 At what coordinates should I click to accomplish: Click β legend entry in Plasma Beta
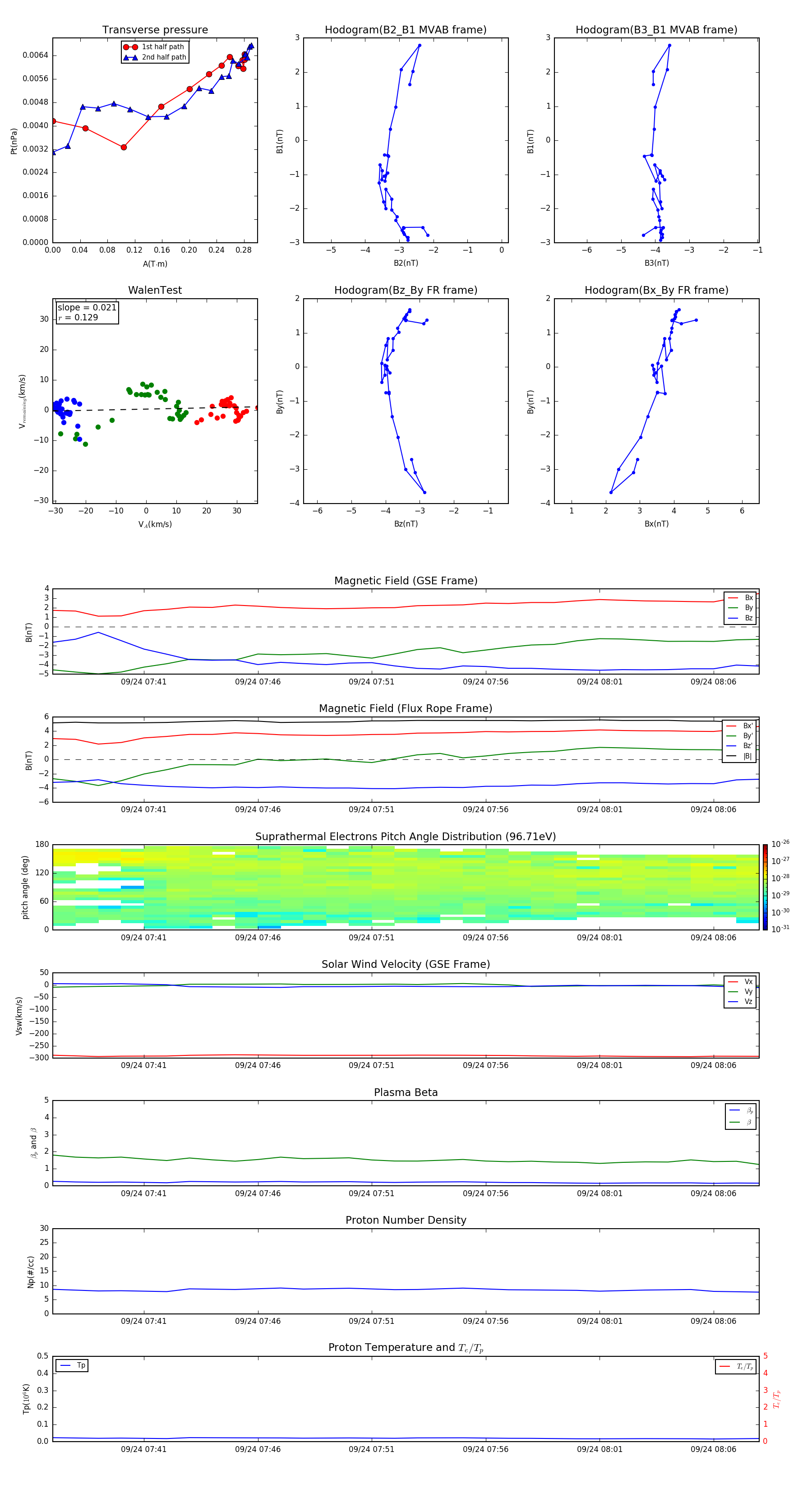coord(741,1122)
